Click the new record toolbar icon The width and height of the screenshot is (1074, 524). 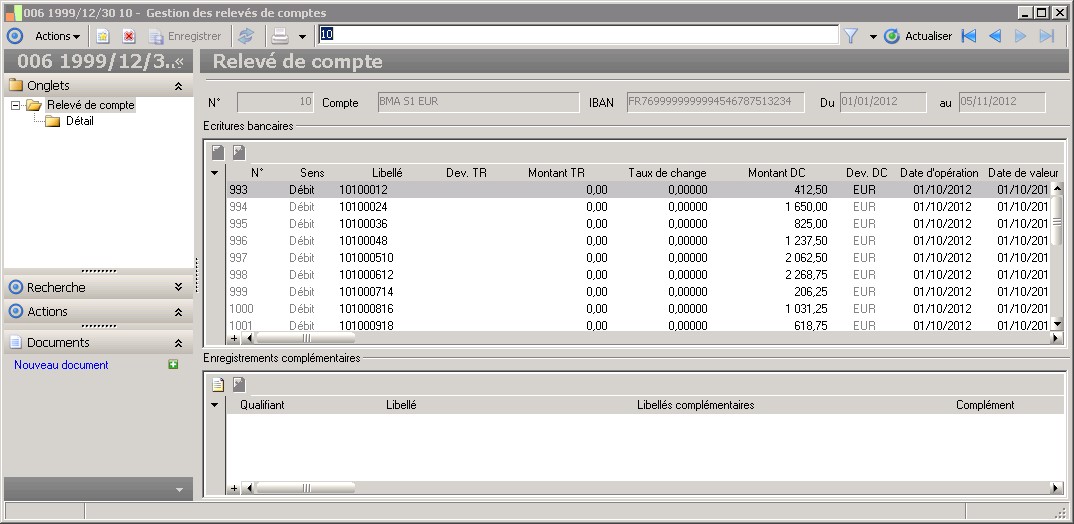click(x=102, y=36)
